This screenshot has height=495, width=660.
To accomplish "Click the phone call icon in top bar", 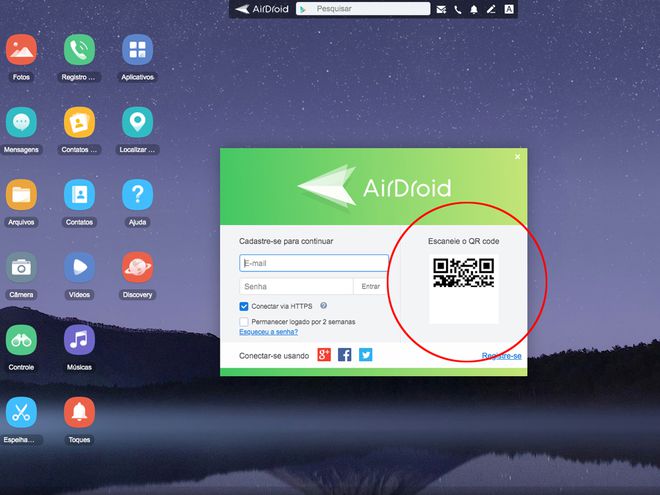I will [x=458, y=9].
